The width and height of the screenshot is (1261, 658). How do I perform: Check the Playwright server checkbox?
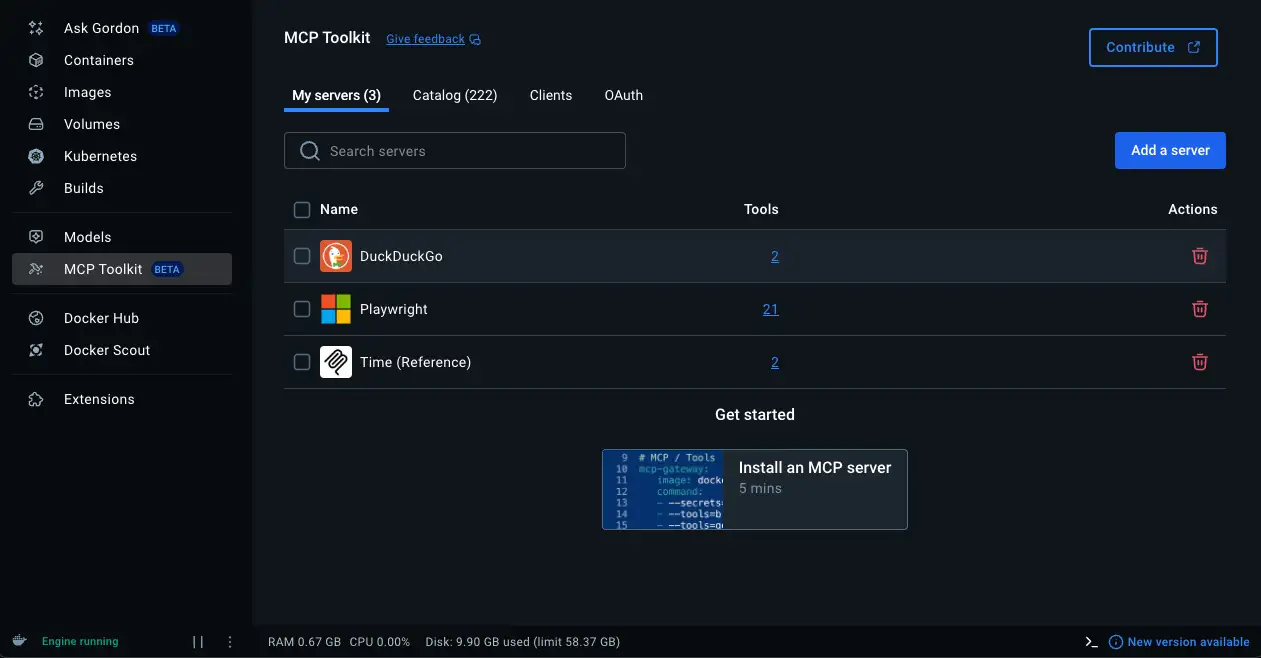[x=302, y=309]
